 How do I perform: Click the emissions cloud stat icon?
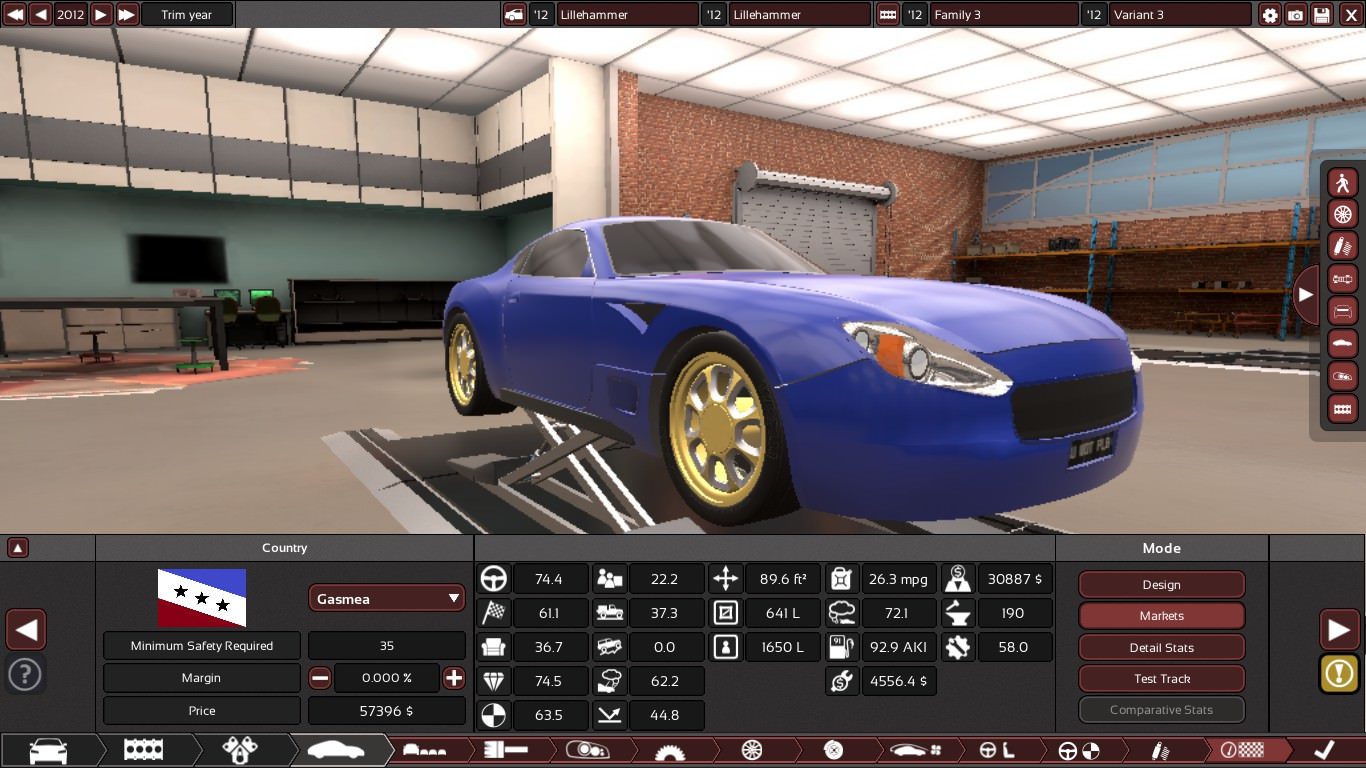click(x=842, y=613)
